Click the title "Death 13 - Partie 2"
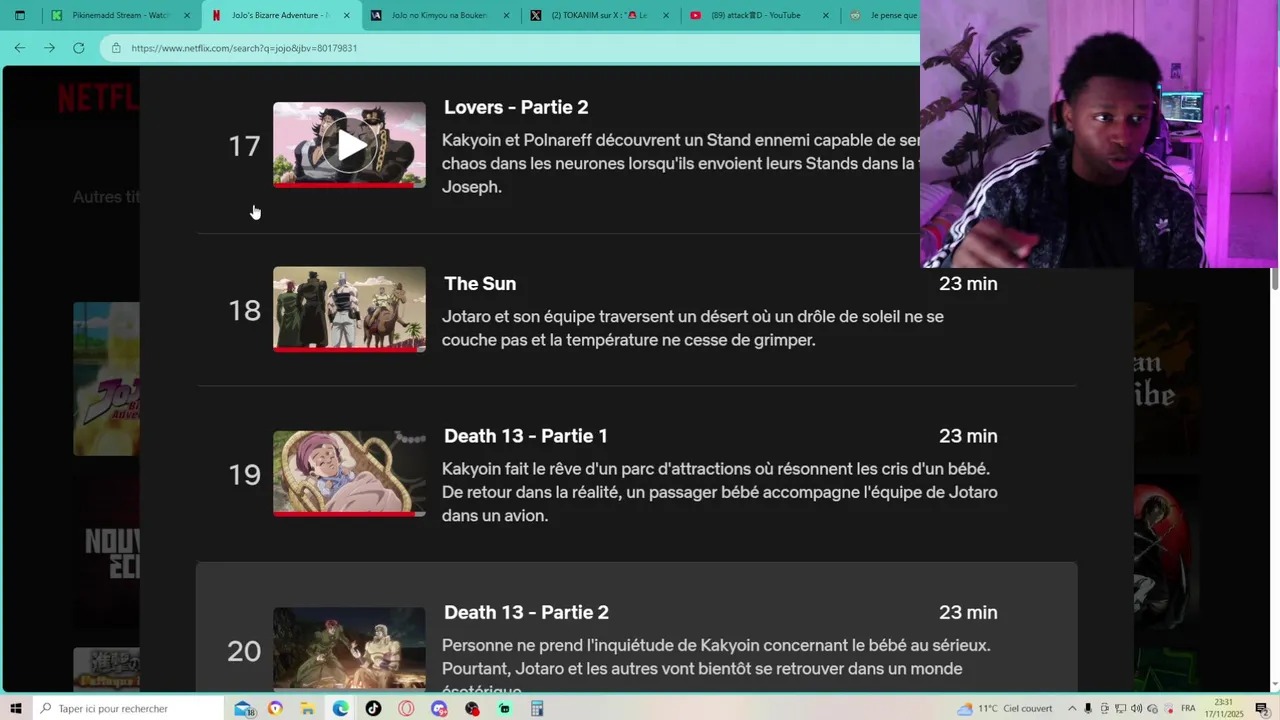Screen dimensions: 1280x720 click(526, 612)
